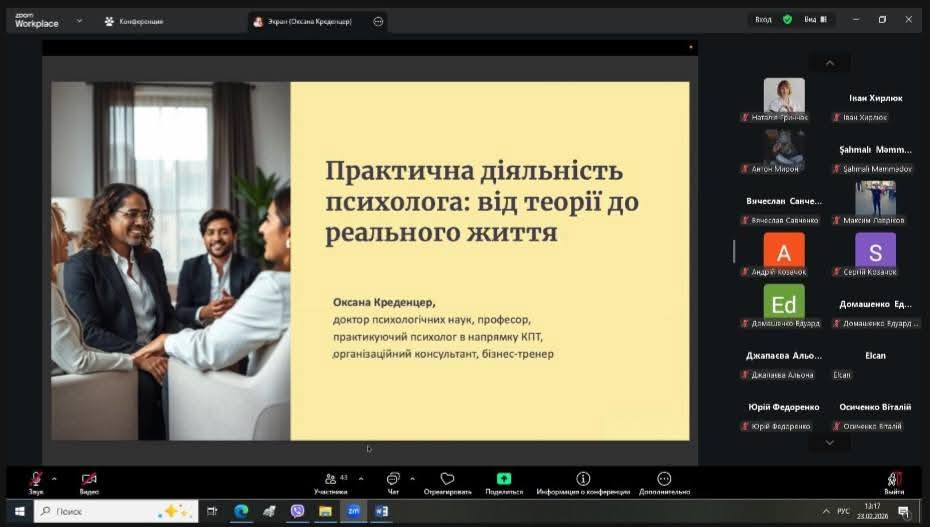Screen dimensions: 930x527
Task: Click the green Поделиться share screen button
Action: (x=504, y=480)
